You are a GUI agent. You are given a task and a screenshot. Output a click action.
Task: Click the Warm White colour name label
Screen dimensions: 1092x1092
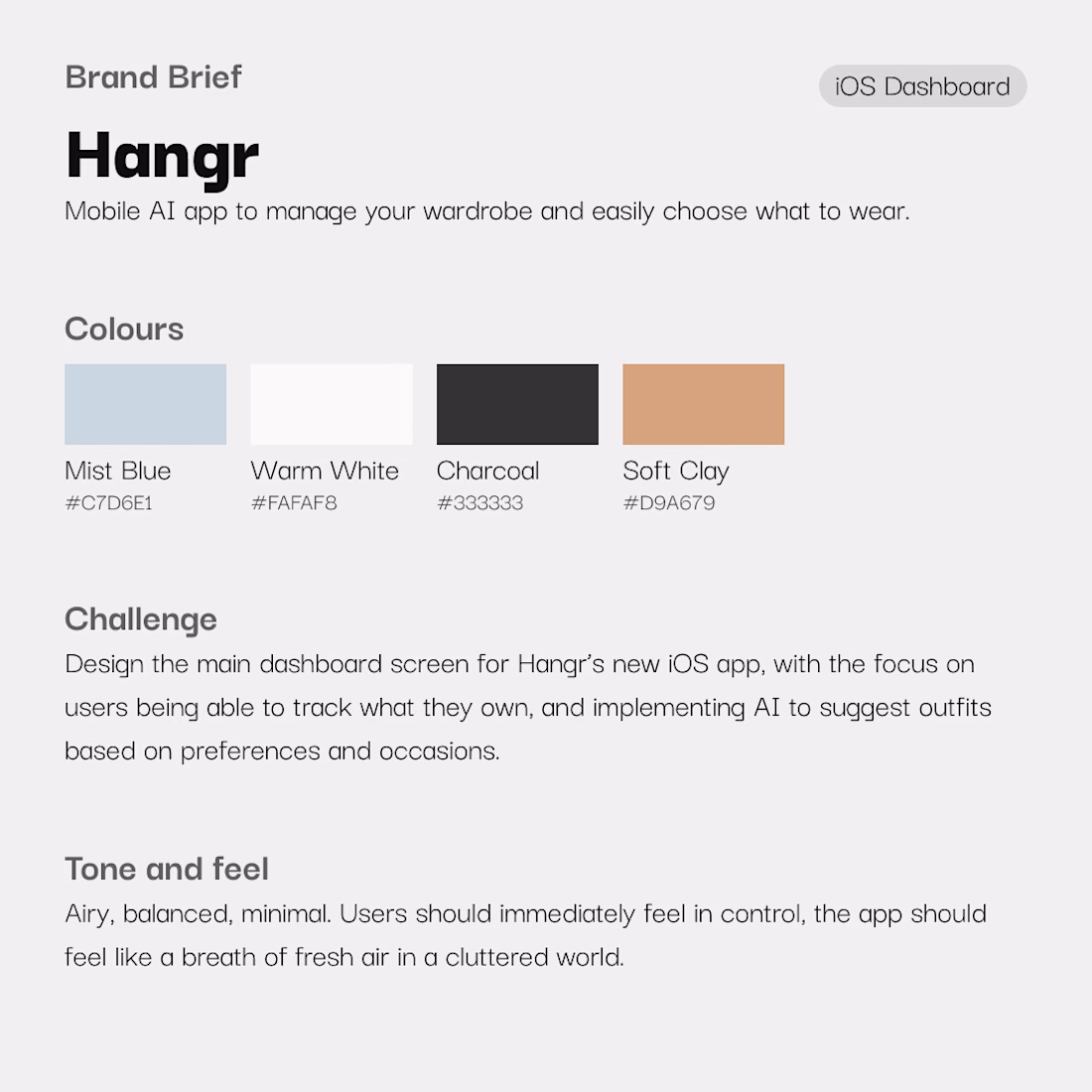click(x=325, y=471)
